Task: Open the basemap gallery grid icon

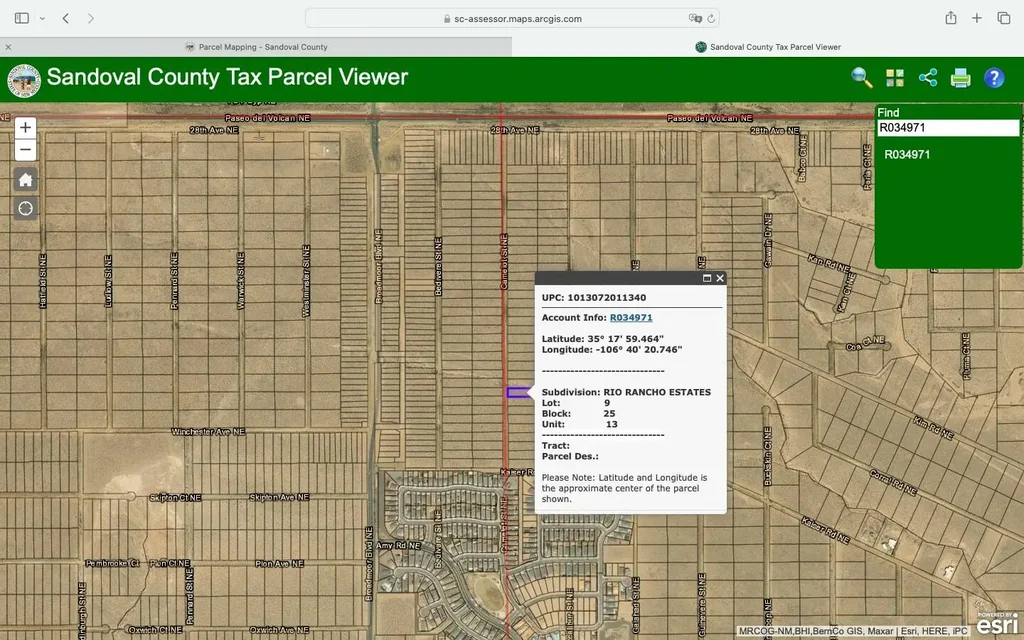Action: (894, 78)
